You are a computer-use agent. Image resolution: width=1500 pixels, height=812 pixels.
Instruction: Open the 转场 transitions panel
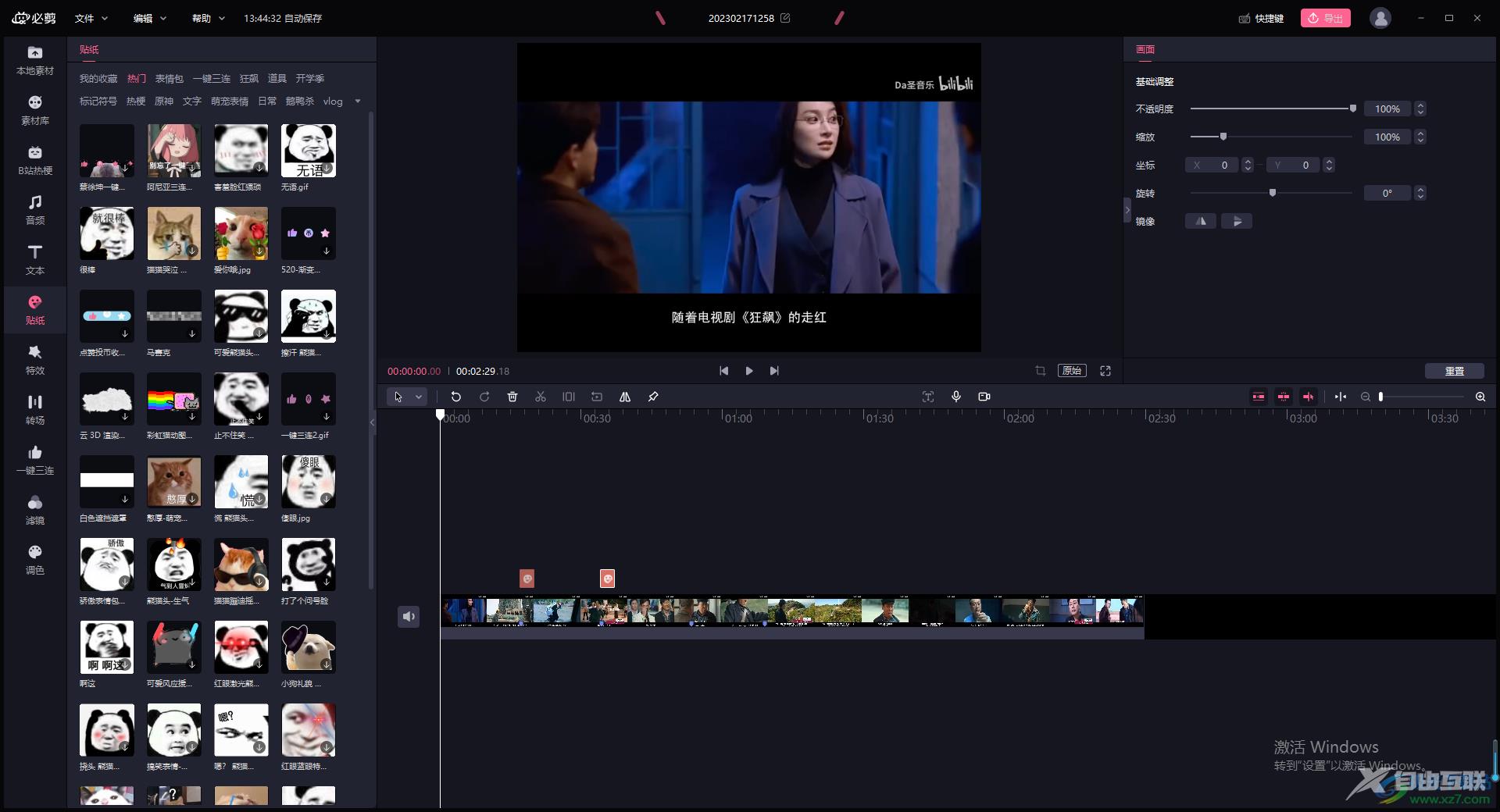[35, 410]
